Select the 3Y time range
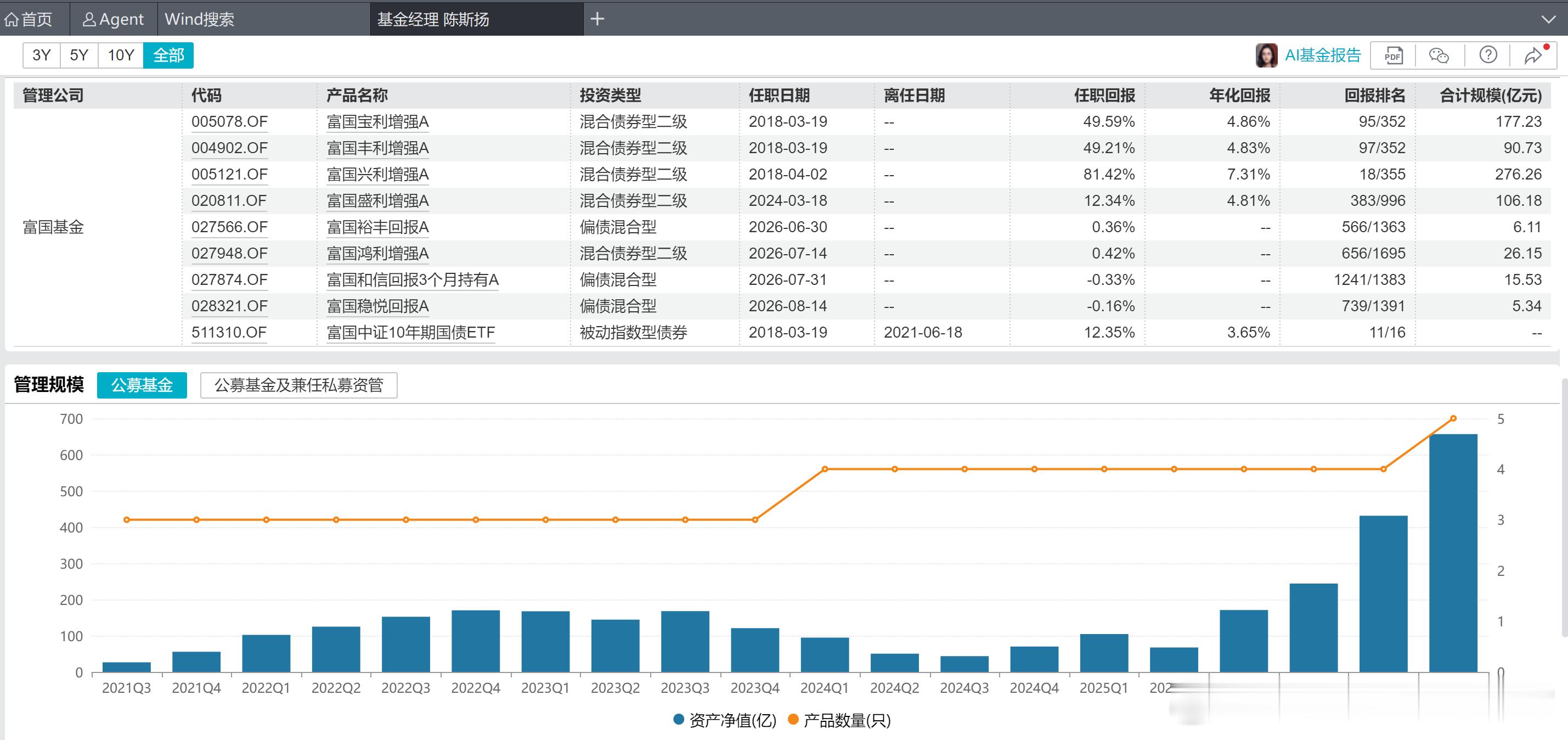The image size is (1568, 740). pyautogui.click(x=41, y=55)
